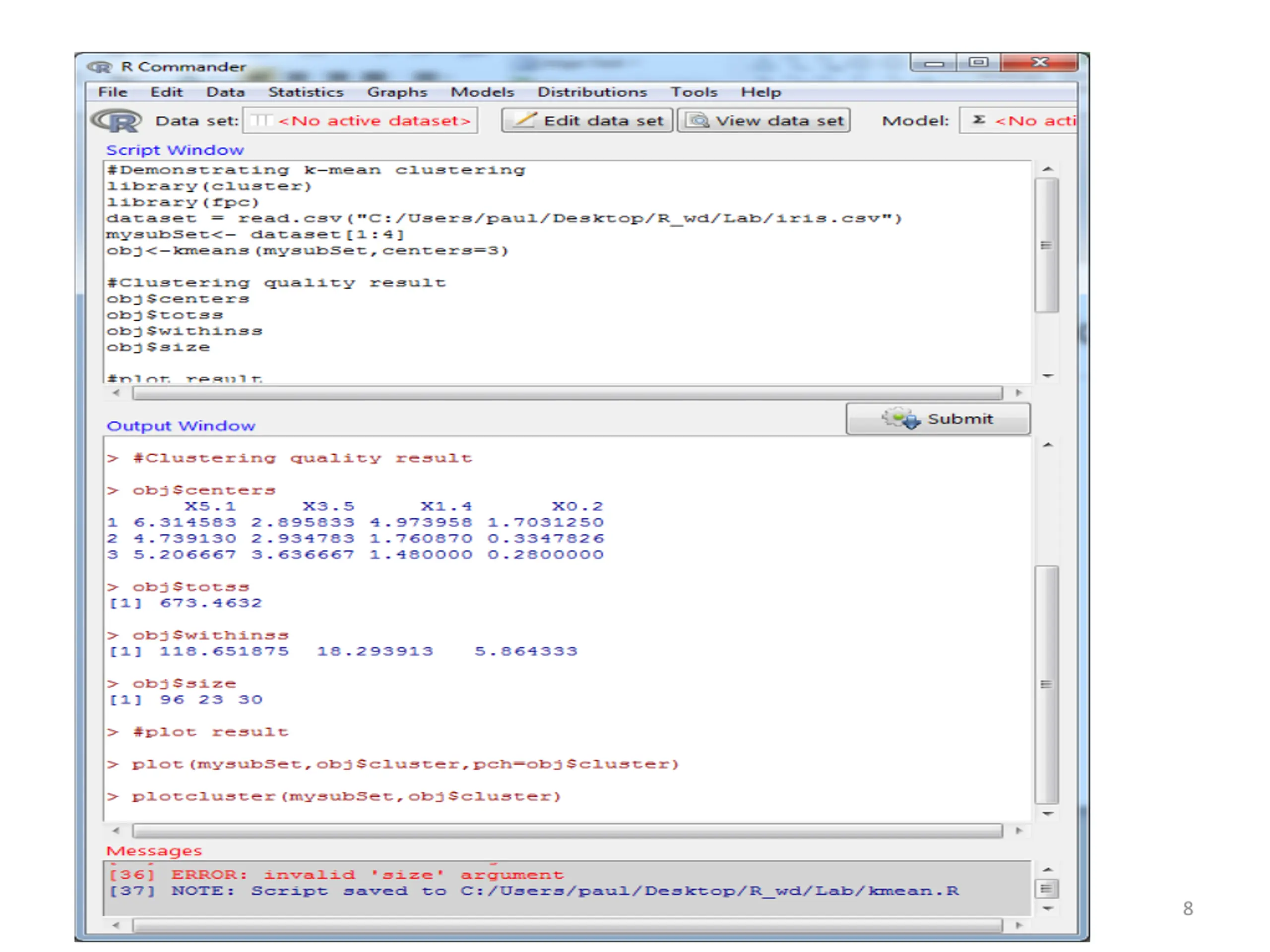The image size is (1270, 952).
Task: Click the Submit gear icon
Action: point(900,418)
